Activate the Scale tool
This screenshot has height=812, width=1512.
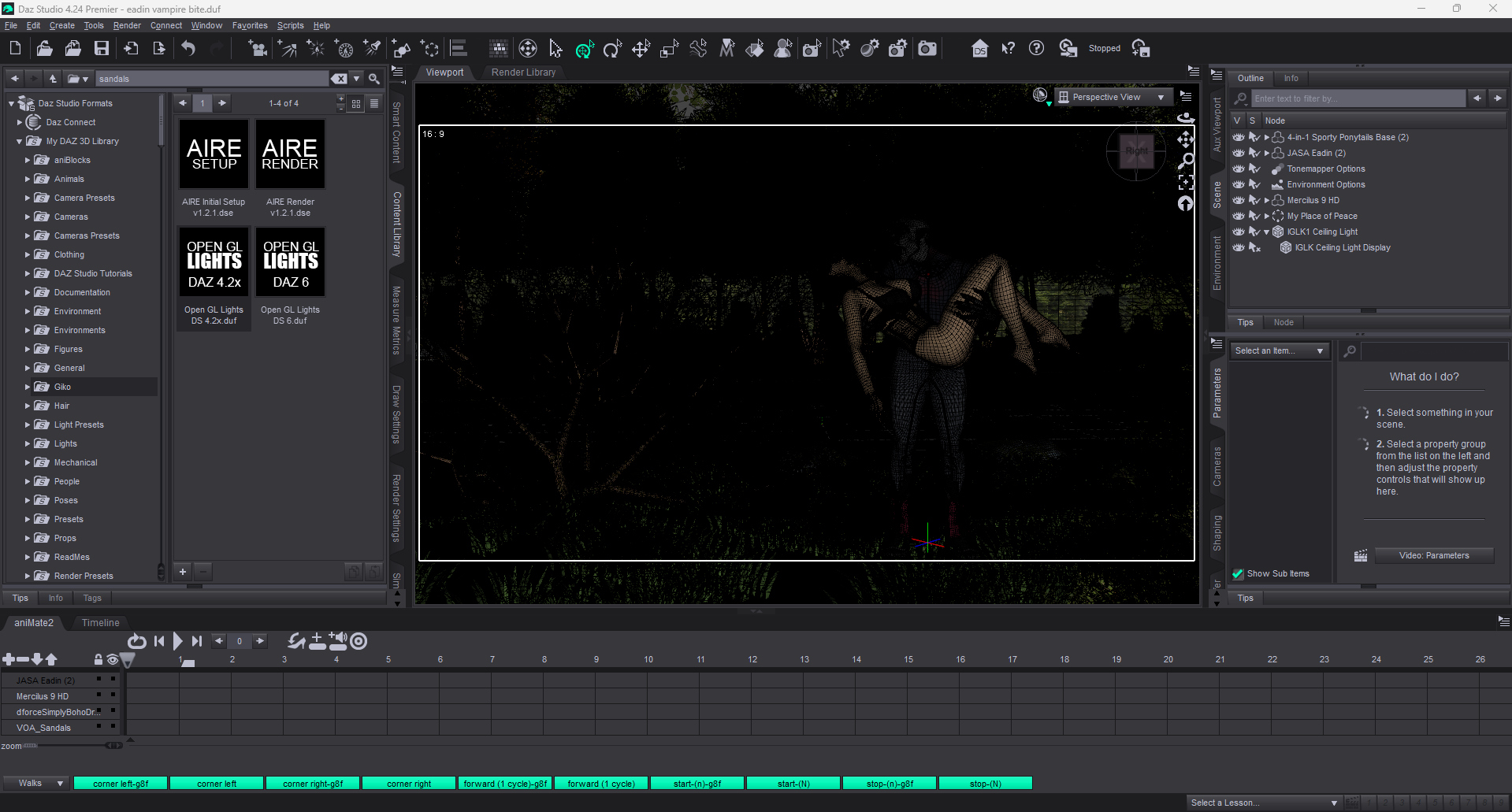point(669,49)
